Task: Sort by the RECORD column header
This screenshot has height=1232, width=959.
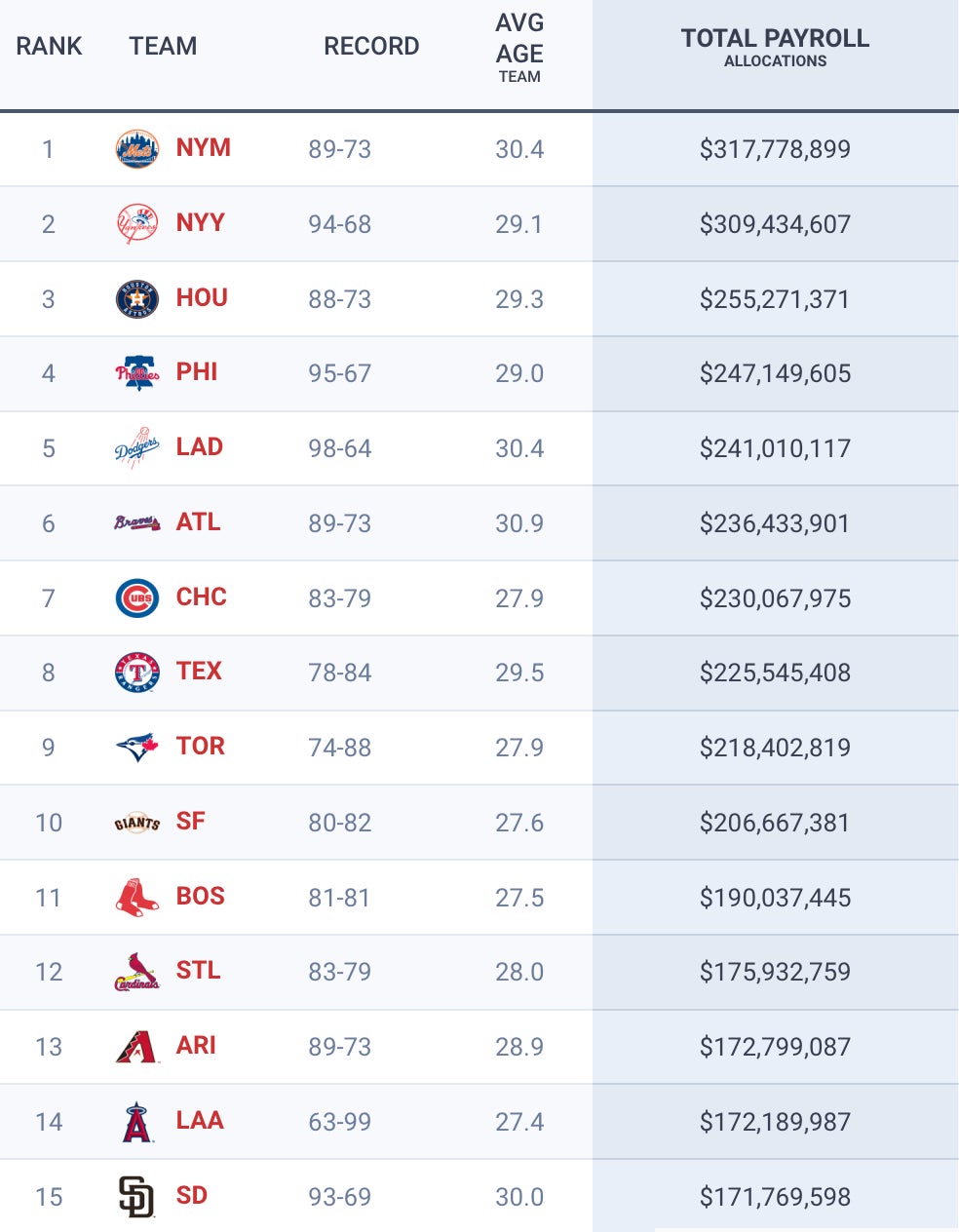Action: click(x=371, y=46)
